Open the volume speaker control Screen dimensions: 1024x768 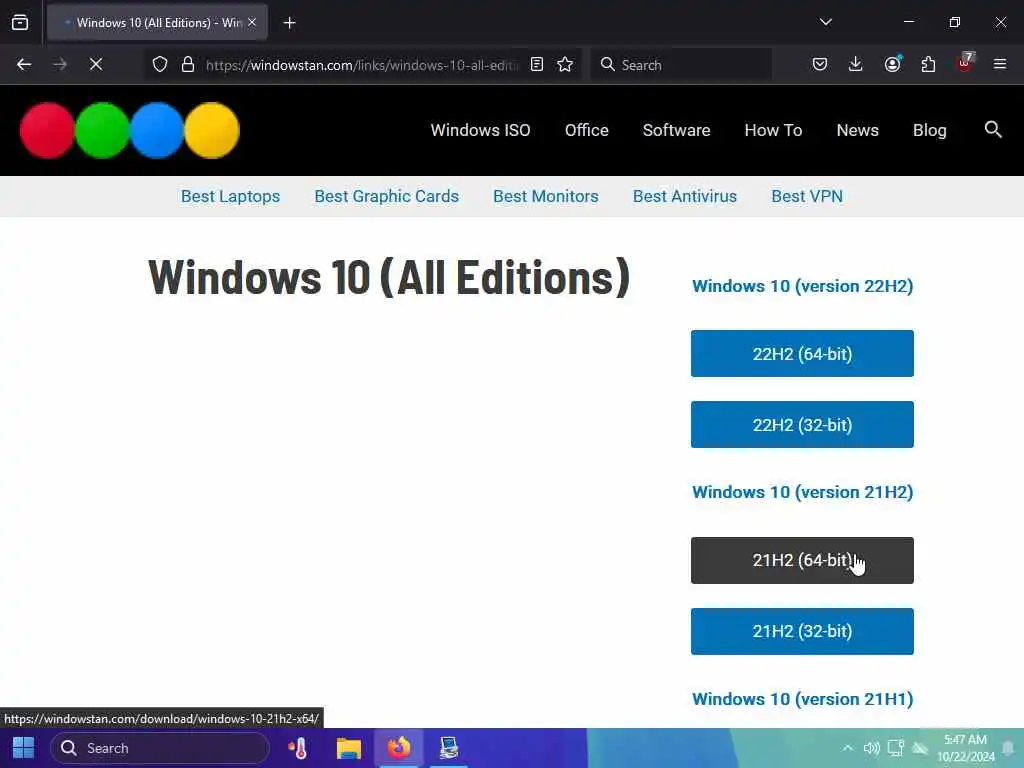pyautogui.click(x=871, y=748)
